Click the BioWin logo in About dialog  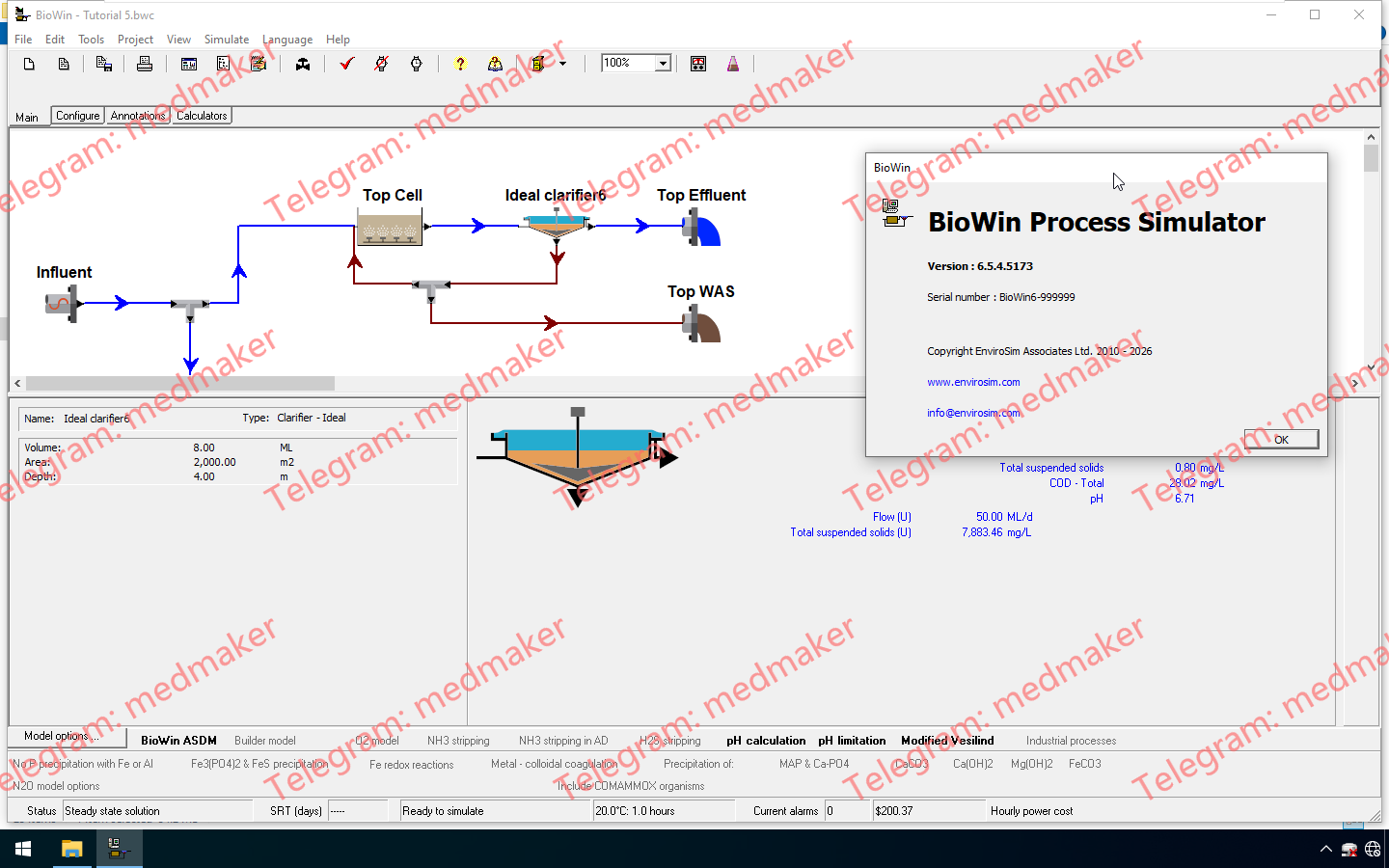pos(895,214)
